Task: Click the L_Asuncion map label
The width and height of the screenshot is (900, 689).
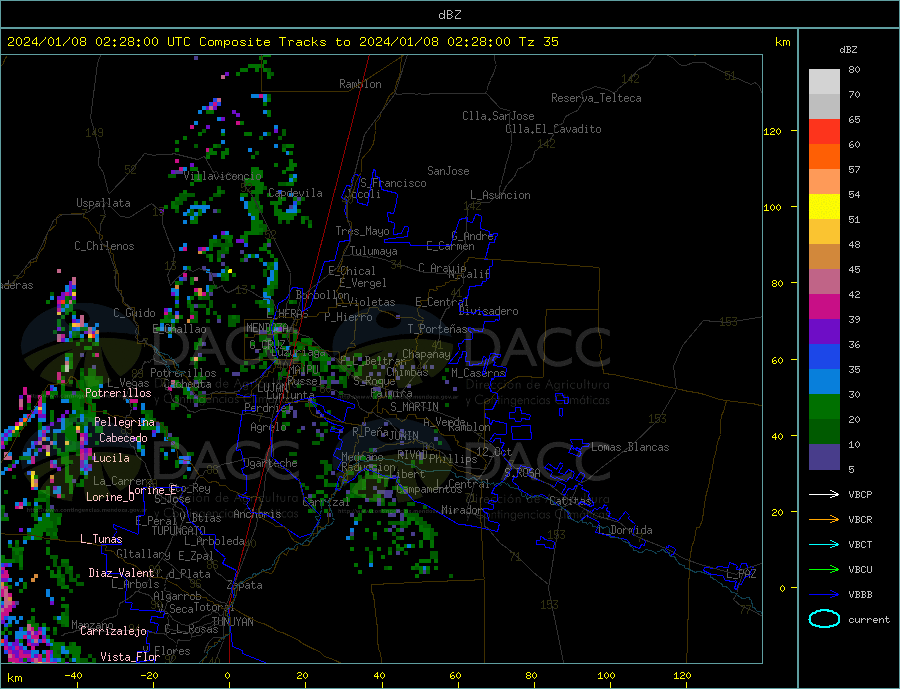Action: 501,195
